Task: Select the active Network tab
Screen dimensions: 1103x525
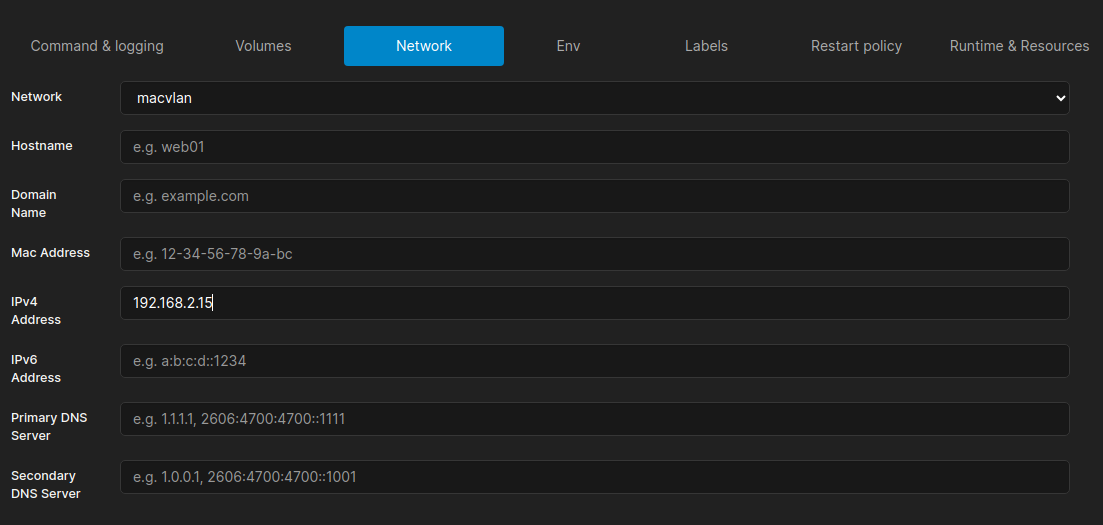Action: (x=423, y=46)
